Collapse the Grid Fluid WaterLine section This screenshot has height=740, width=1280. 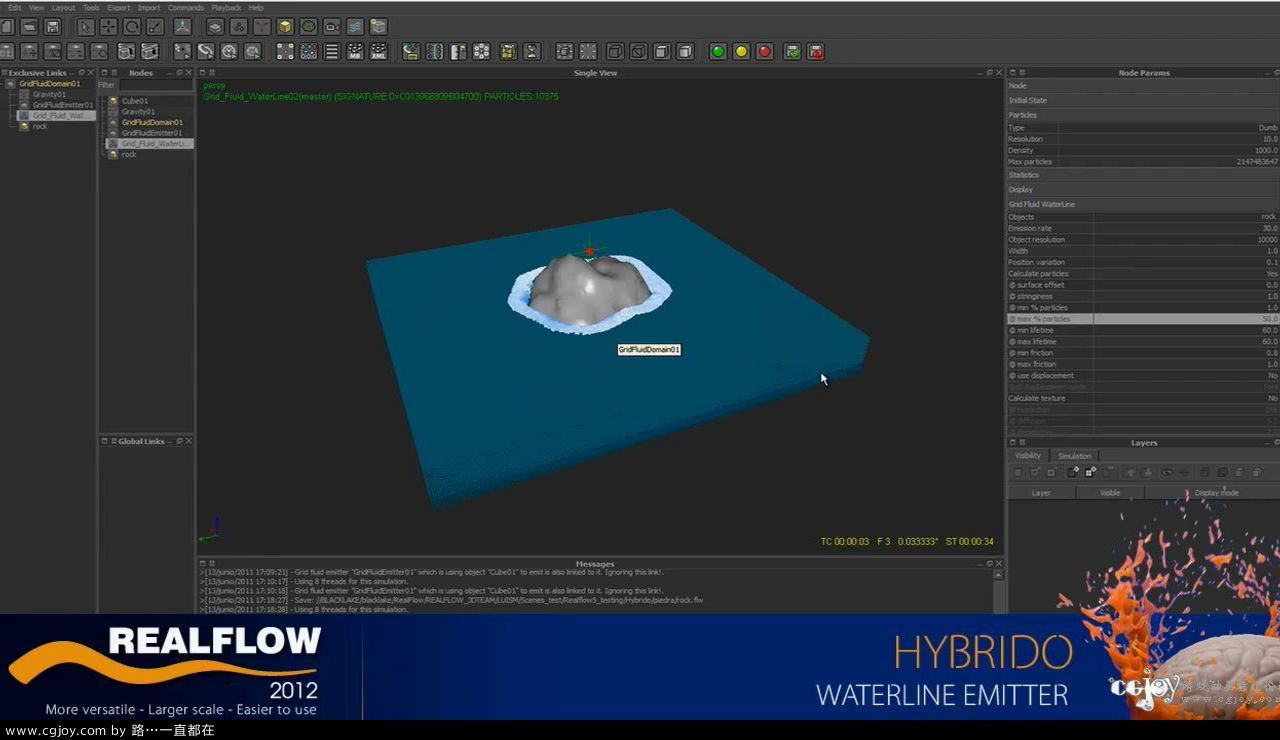[x=1143, y=205]
